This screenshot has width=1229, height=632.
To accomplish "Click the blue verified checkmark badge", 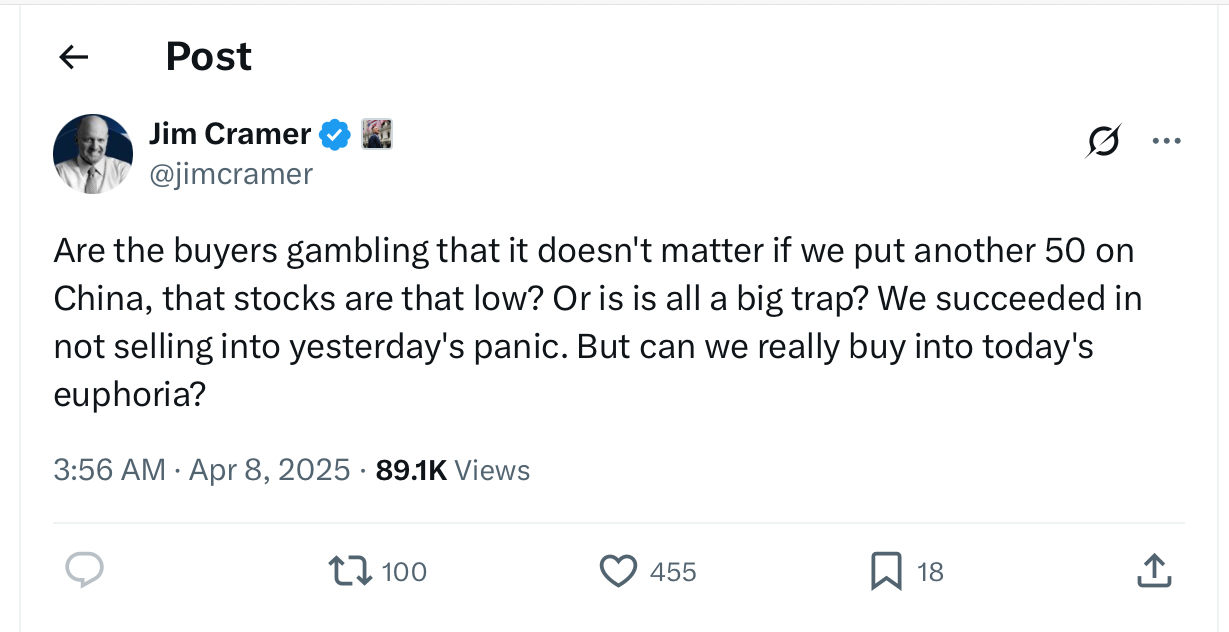I will click(x=335, y=134).
